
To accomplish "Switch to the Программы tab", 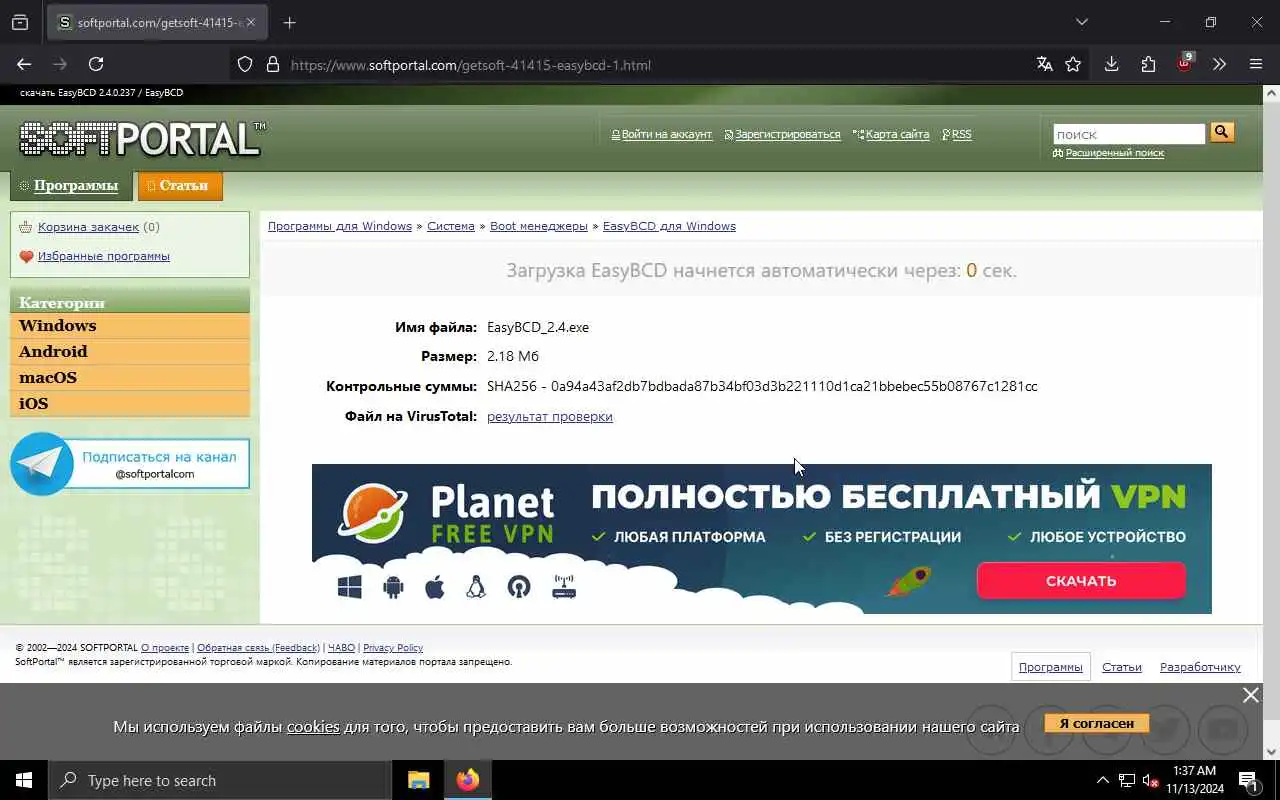I will [70, 185].
